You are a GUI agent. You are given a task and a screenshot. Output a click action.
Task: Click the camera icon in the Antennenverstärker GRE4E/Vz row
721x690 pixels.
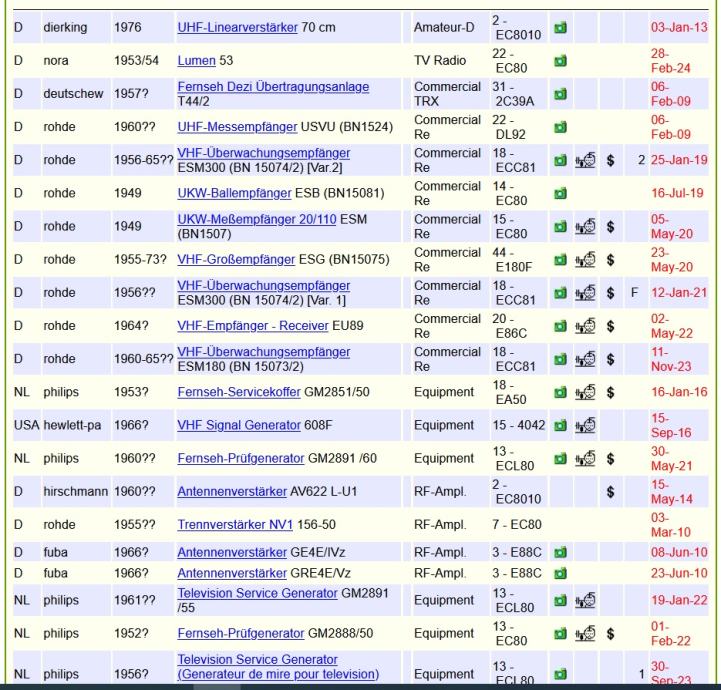pyautogui.click(x=561, y=574)
